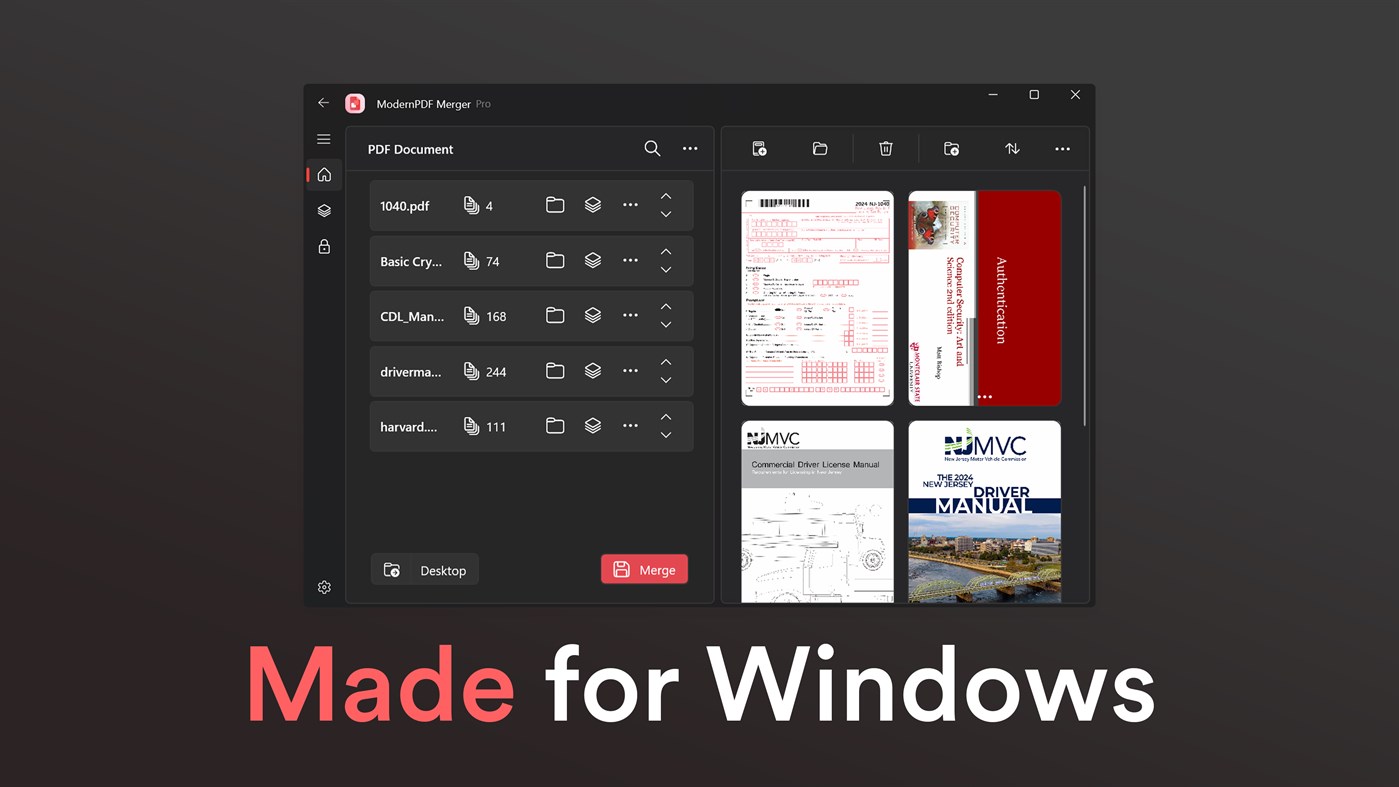Open the security lock section in the sidebar
1399x787 pixels.
pos(323,246)
